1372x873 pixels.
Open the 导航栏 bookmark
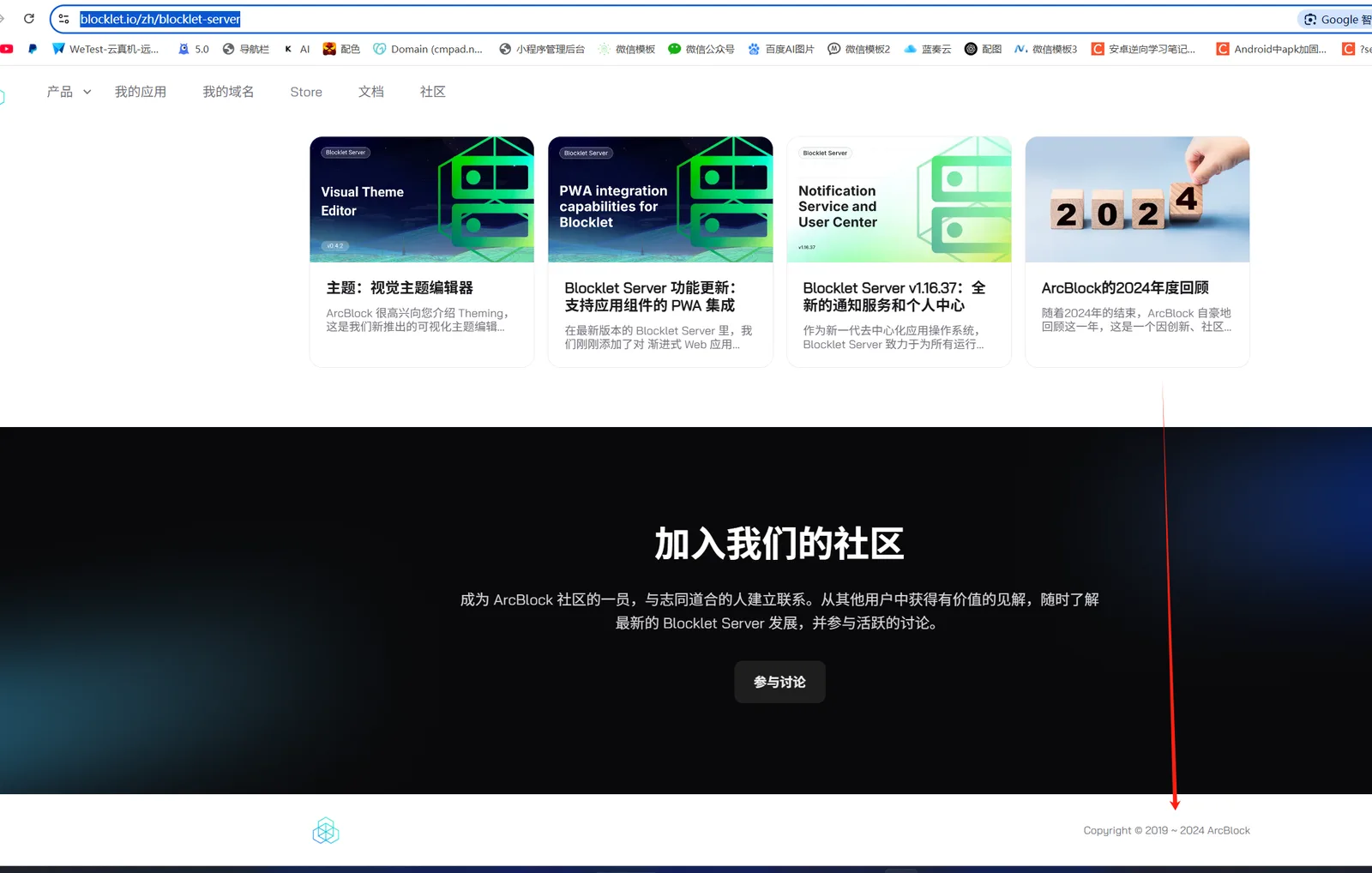pos(246,49)
